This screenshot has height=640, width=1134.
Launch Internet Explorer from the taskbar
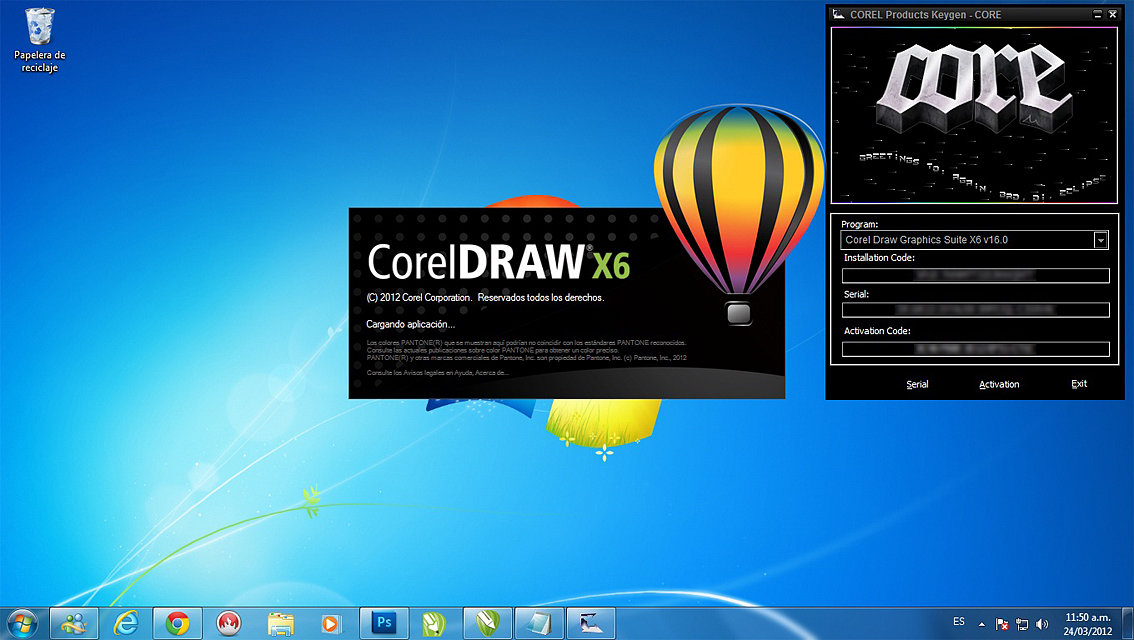pyautogui.click(x=126, y=623)
